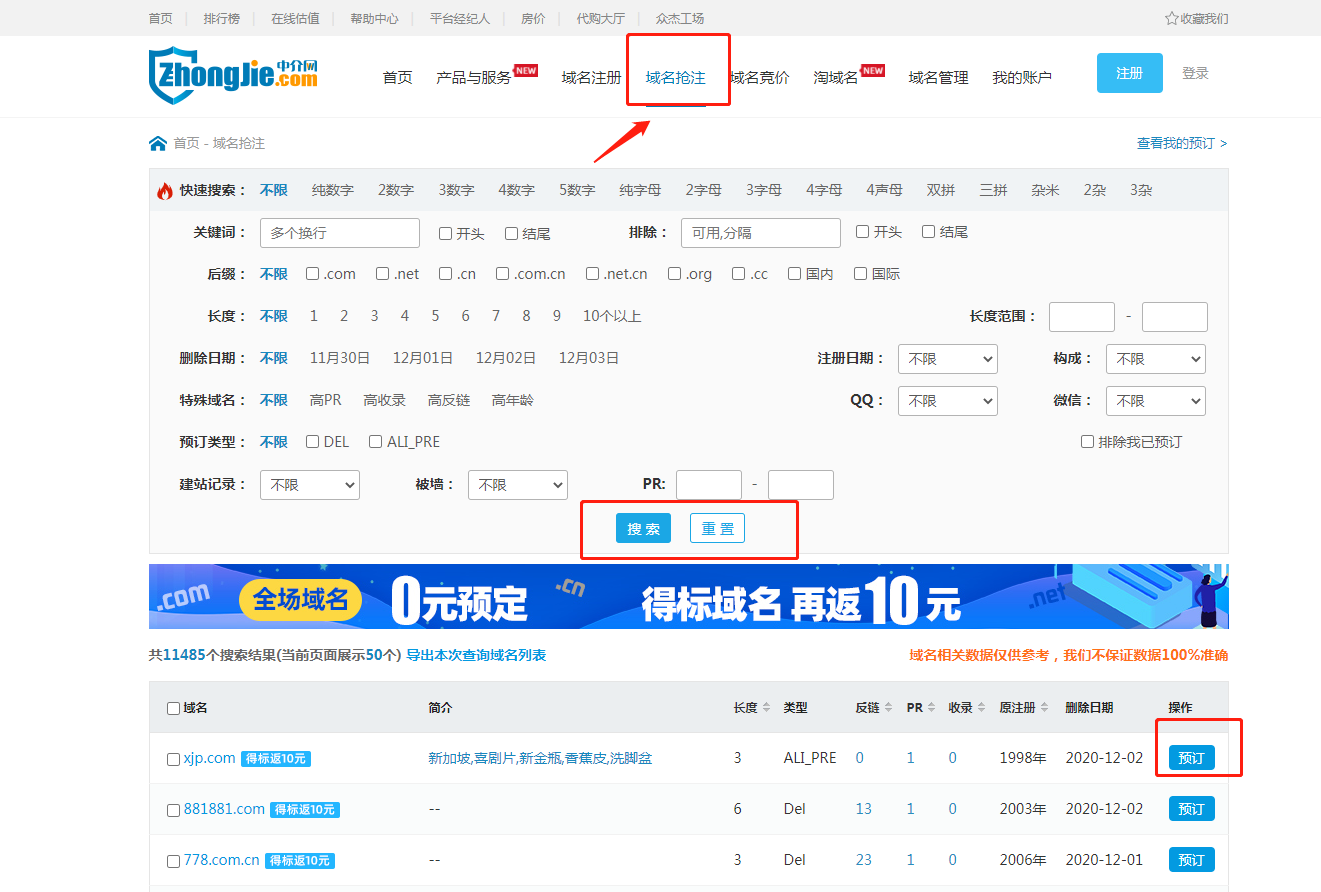Sort results by 反链 column arrows
This screenshot has height=892, width=1321.
(888, 708)
